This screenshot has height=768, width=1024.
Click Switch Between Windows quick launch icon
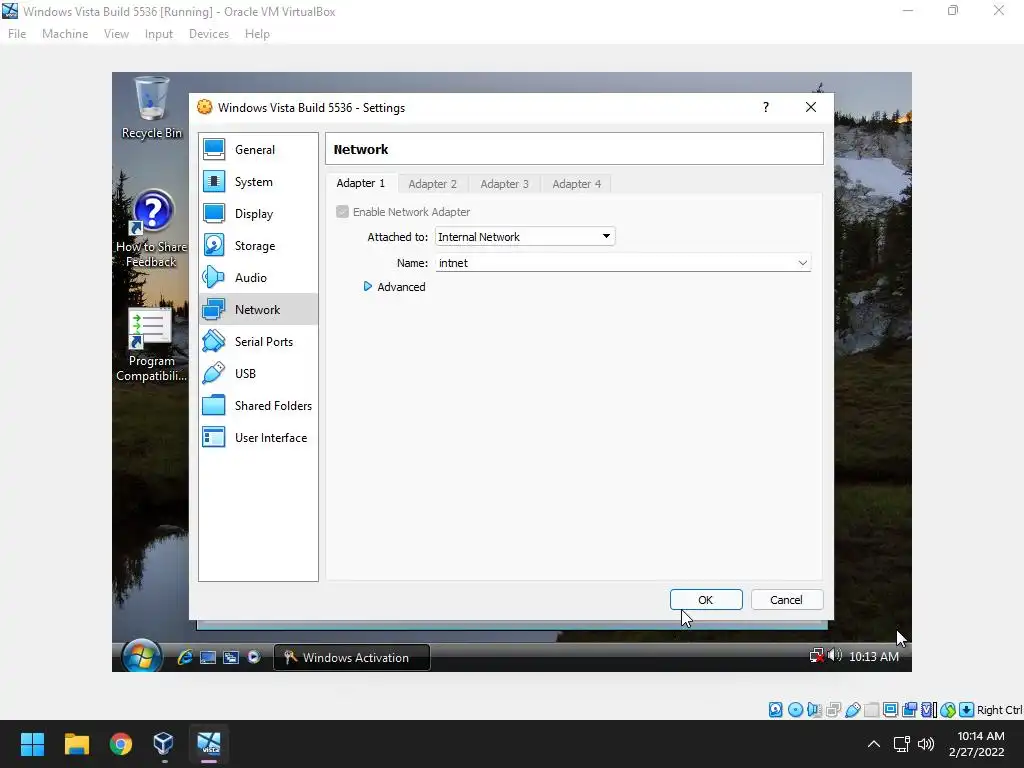pyautogui.click(x=231, y=657)
